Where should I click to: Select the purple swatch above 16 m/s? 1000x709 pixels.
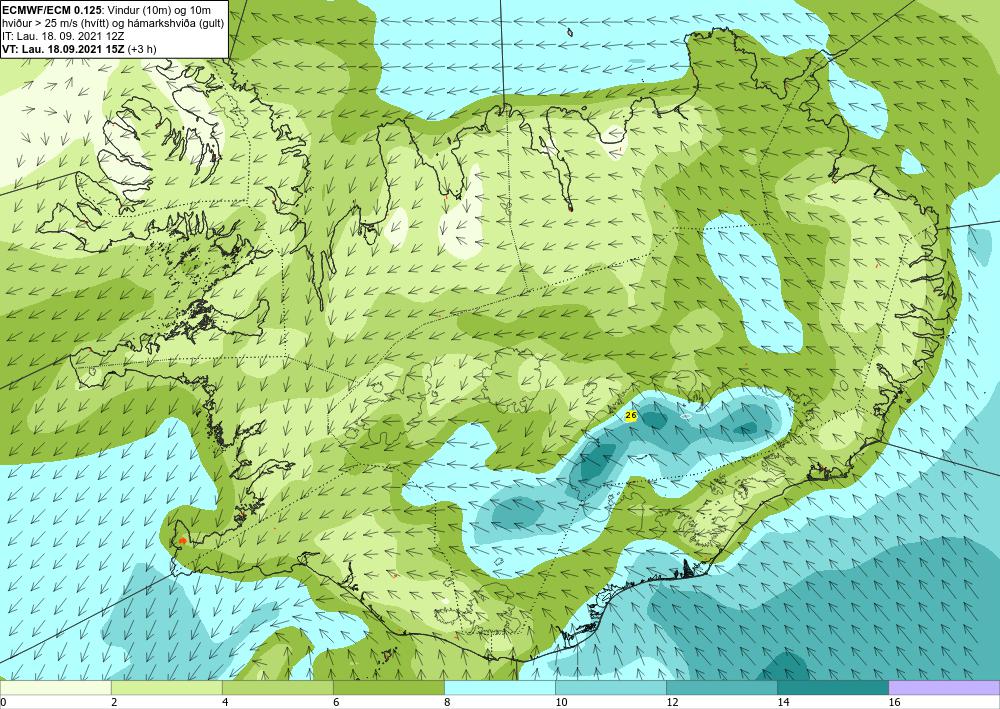pyautogui.click(x=944, y=688)
